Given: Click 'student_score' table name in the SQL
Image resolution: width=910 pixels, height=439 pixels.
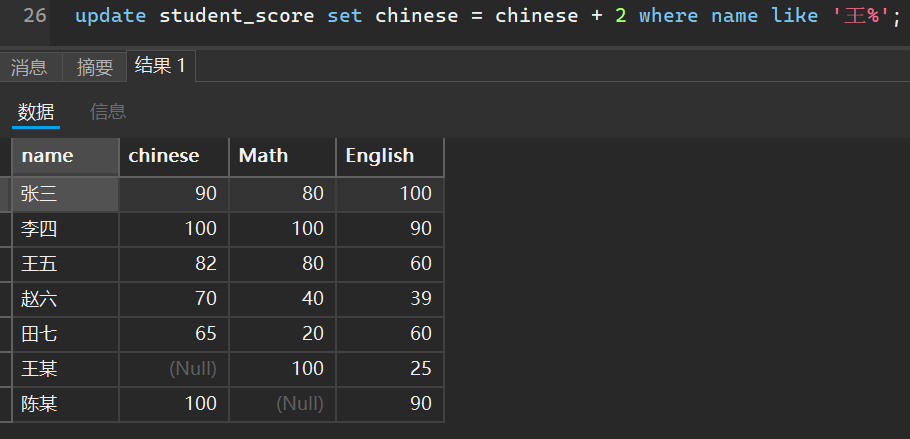Looking at the screenshot, I should (x=237, y=16).
